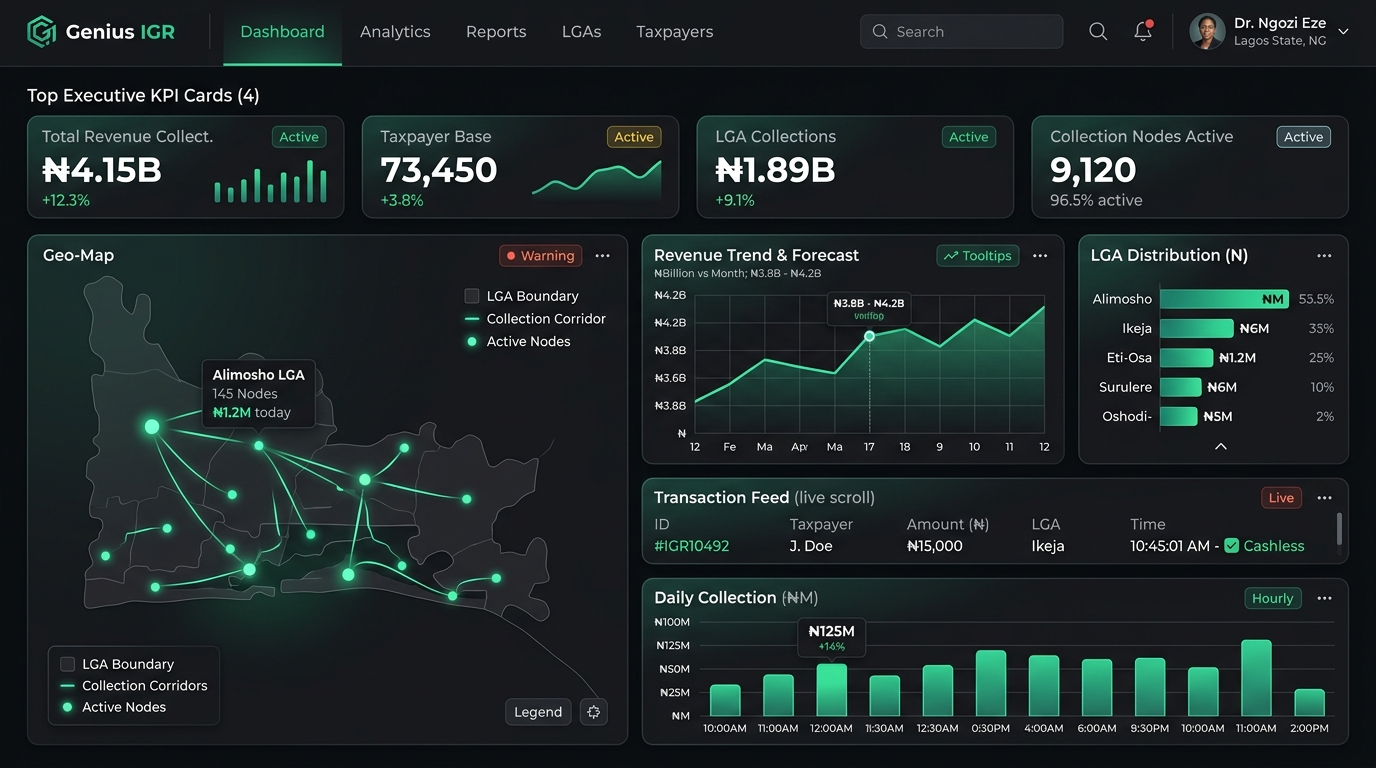Image resolution: width=1376 pixels, height=768 pixels.
Task: Click the Cashless checkmark icon
Action: [x=1232, y=546]
